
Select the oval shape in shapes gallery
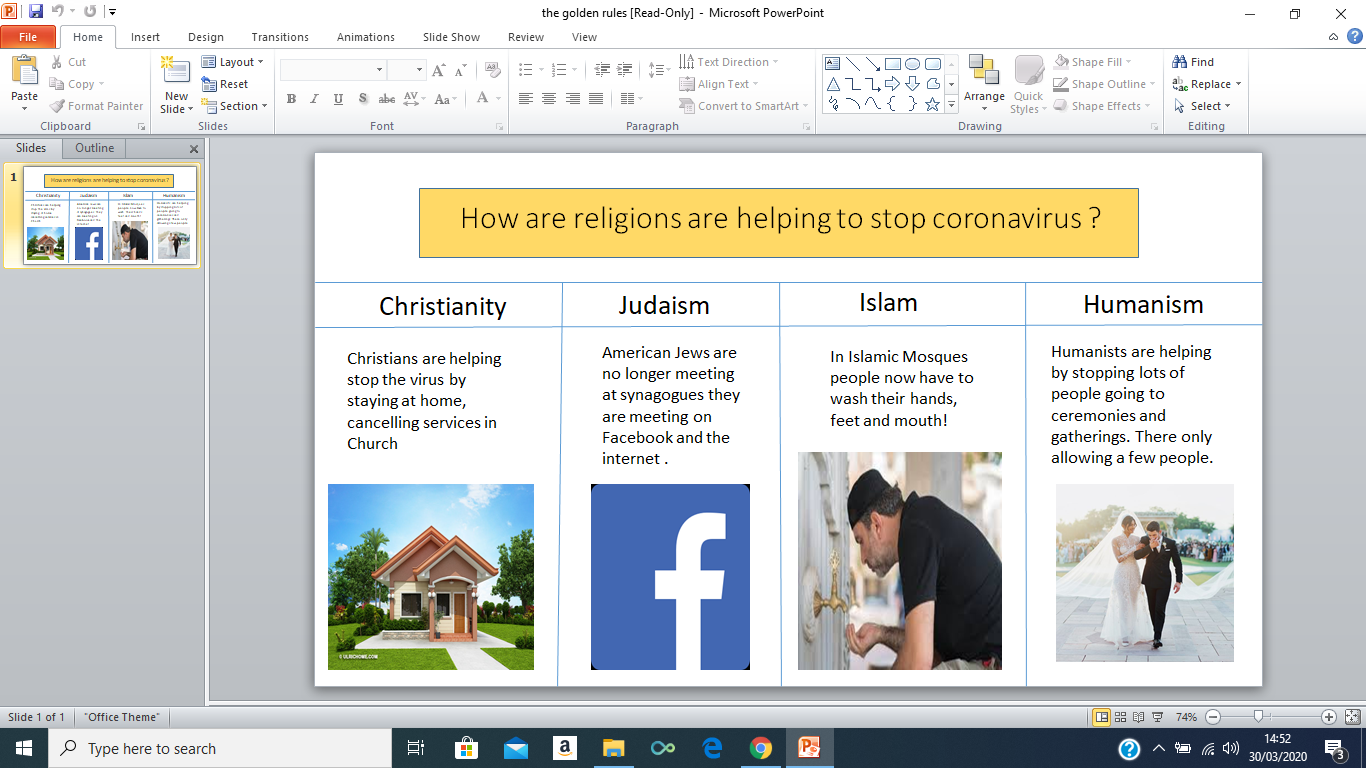(912, 64)
